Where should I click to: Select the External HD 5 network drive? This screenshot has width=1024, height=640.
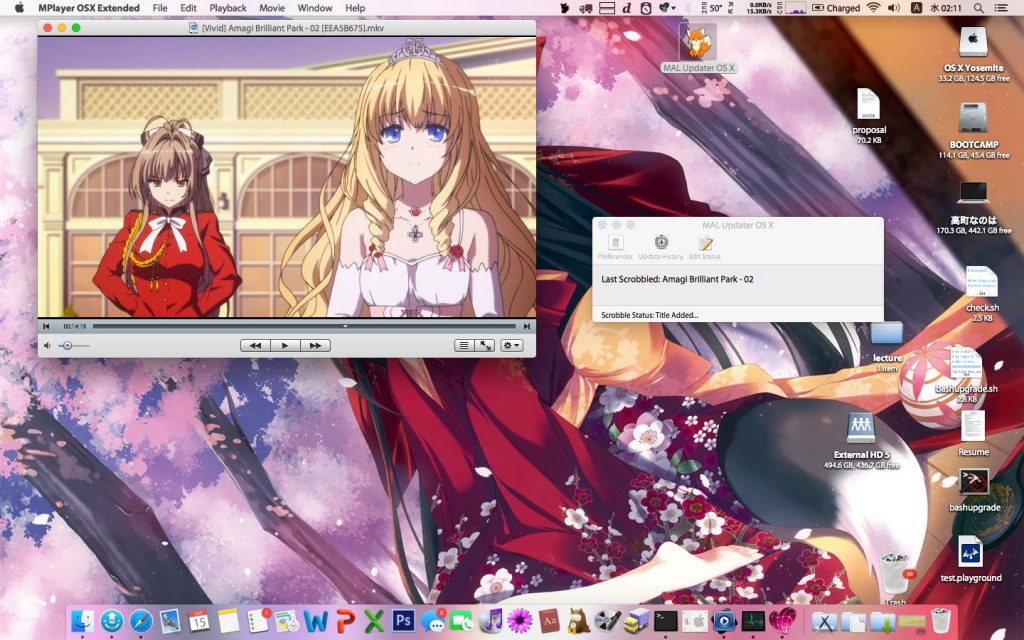(861, 428)
